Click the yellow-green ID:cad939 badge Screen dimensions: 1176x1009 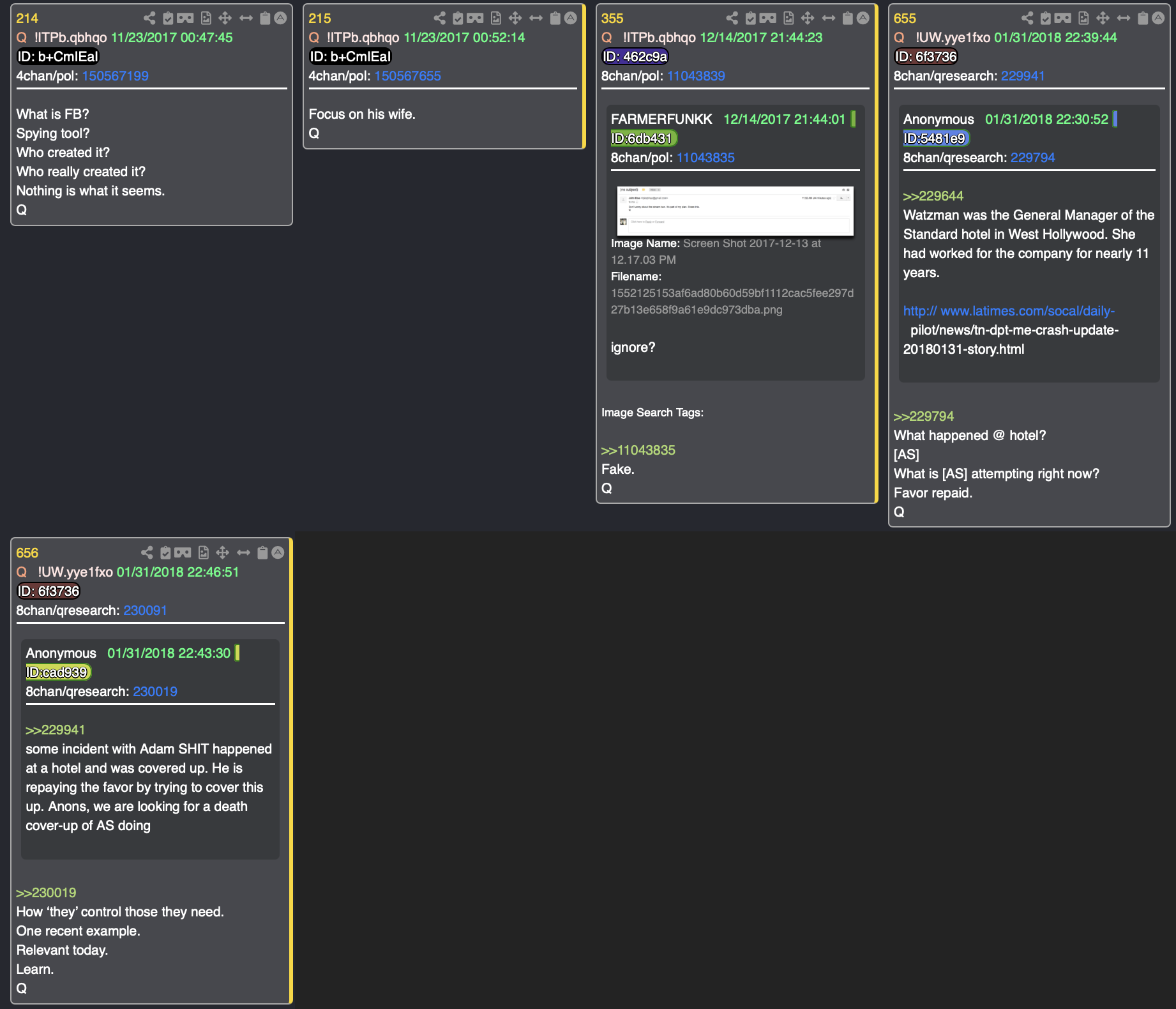coord(58,672)
